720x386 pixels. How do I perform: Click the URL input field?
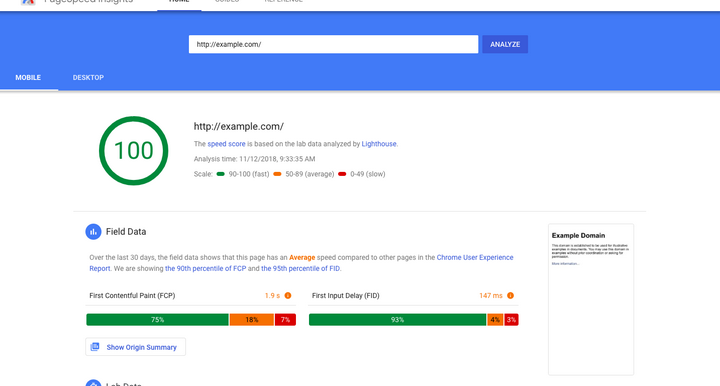(x=333, y=45)
